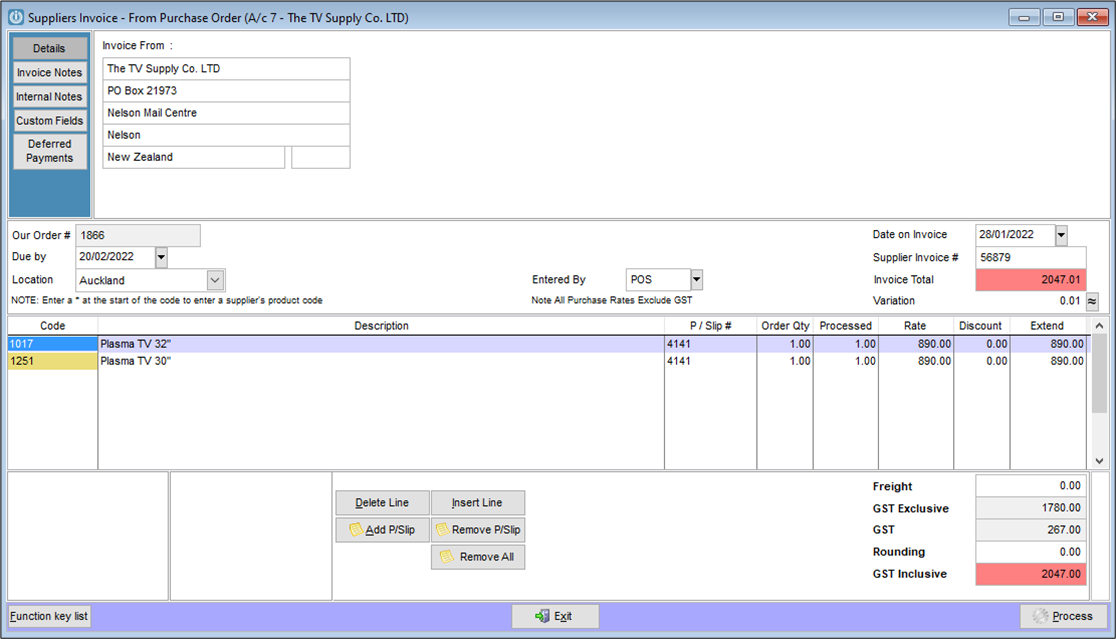Open the Internal Notes tab
The image size is (1116, 639).
pyautogui.click(x=49, y=97)
